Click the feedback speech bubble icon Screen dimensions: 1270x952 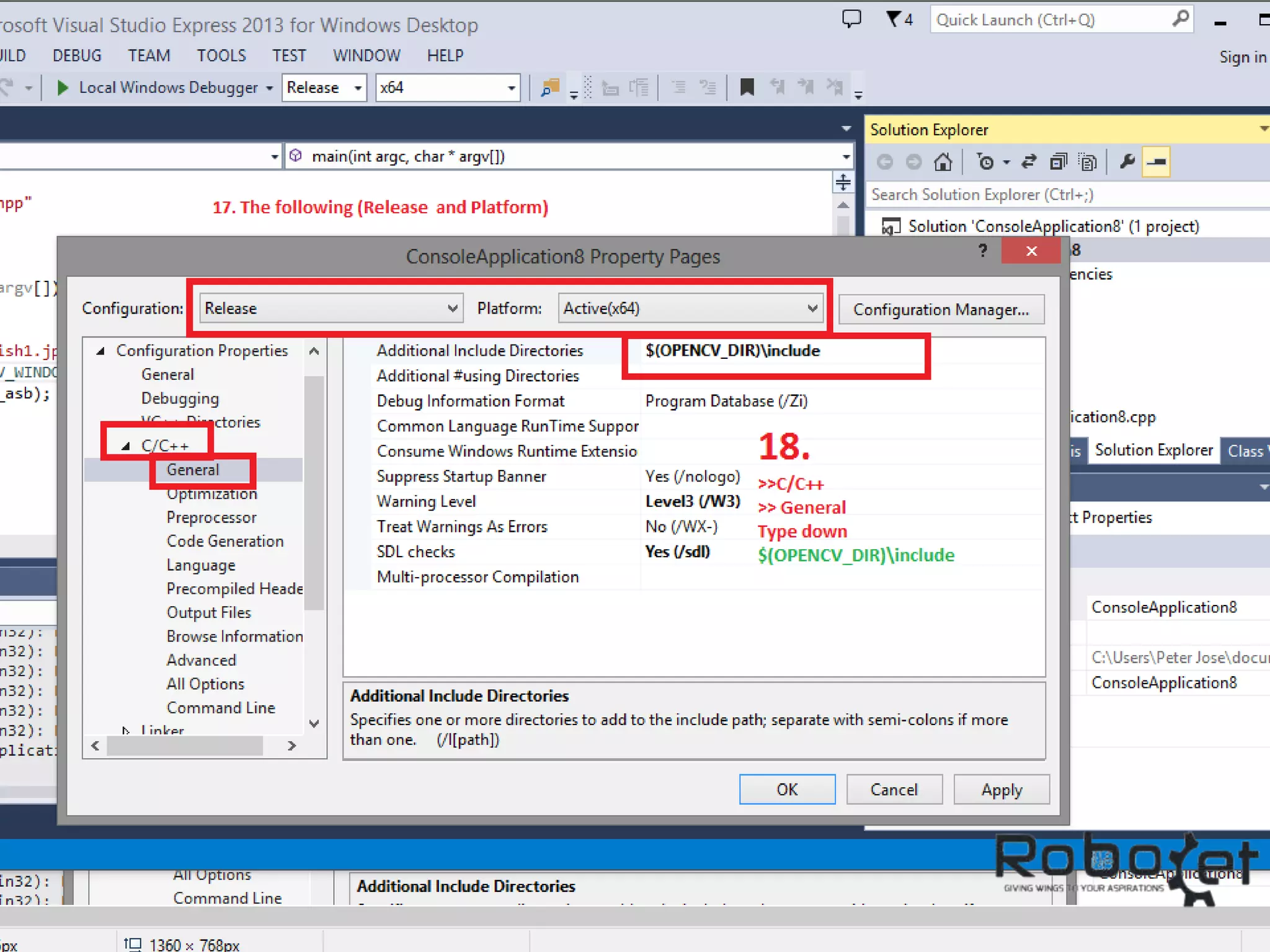tap(851, 19)
